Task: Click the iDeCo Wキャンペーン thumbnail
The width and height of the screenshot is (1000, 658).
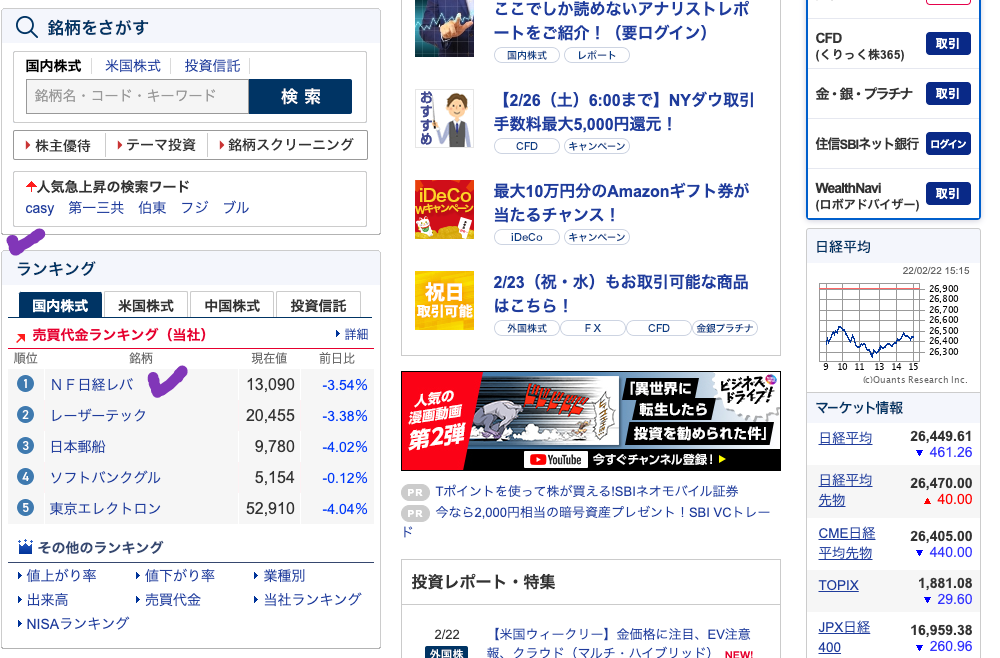Action: 444,209
